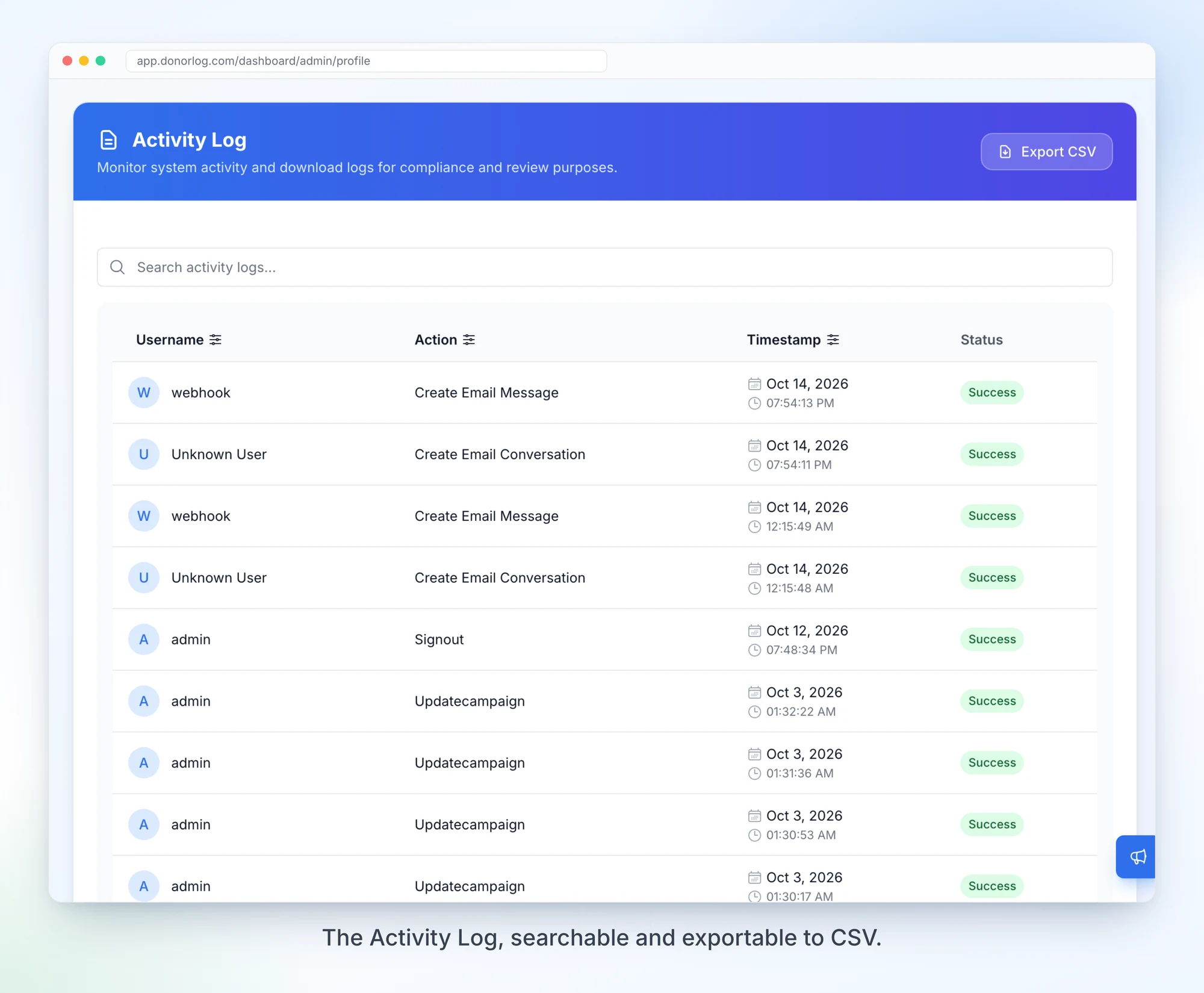Open the Timestamp column filter icon

(833, 340)
